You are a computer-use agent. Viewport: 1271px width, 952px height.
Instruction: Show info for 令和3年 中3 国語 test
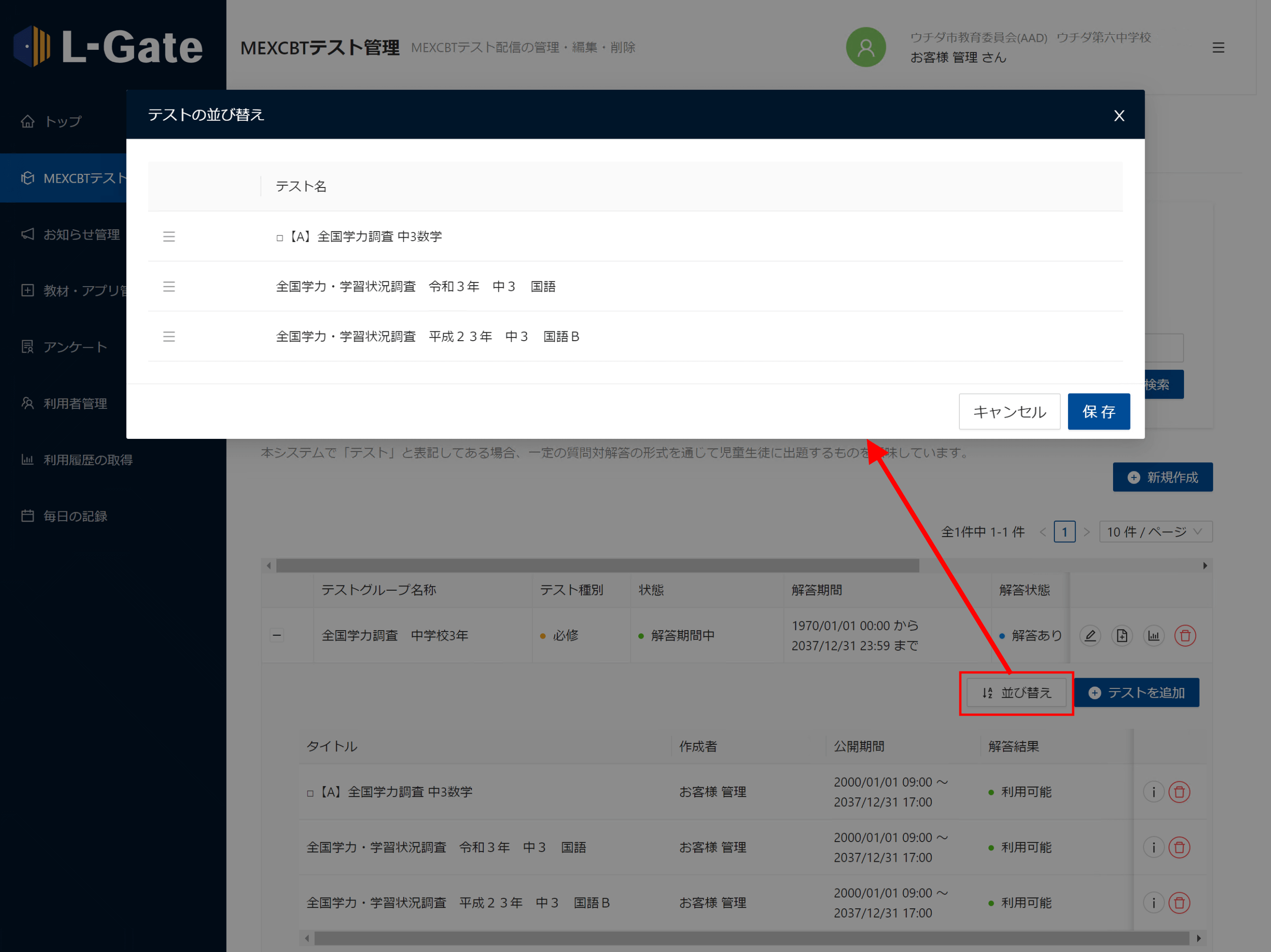[x=1153, y=847]
